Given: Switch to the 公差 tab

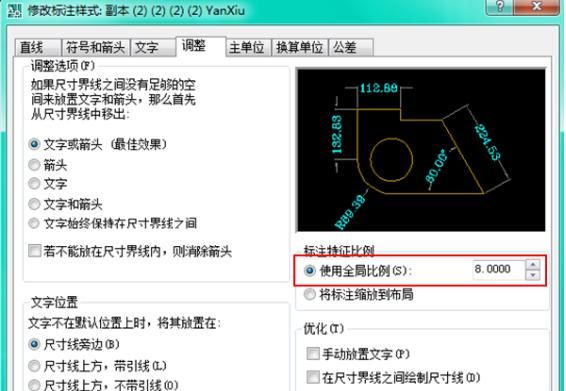Looking at the screenshot, I should tap(351, 47).
